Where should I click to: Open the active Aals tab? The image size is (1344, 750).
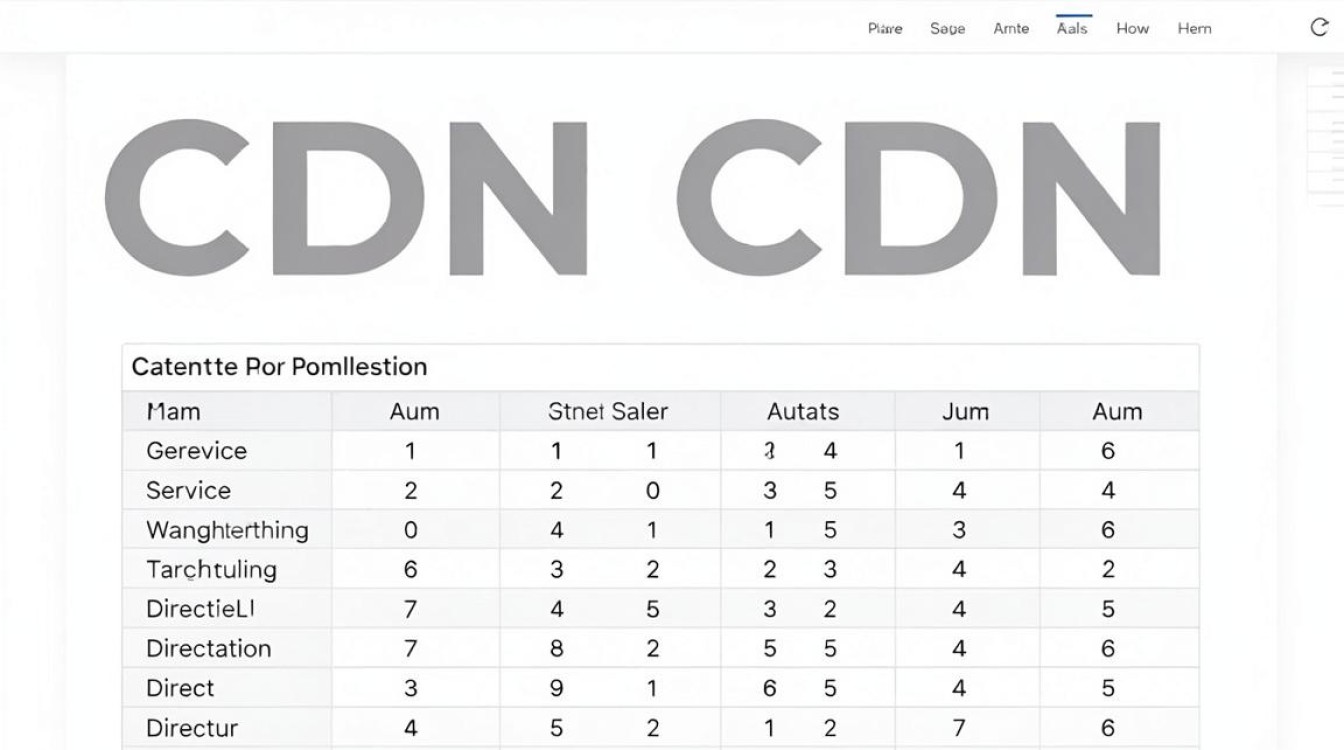point(1072,29)
